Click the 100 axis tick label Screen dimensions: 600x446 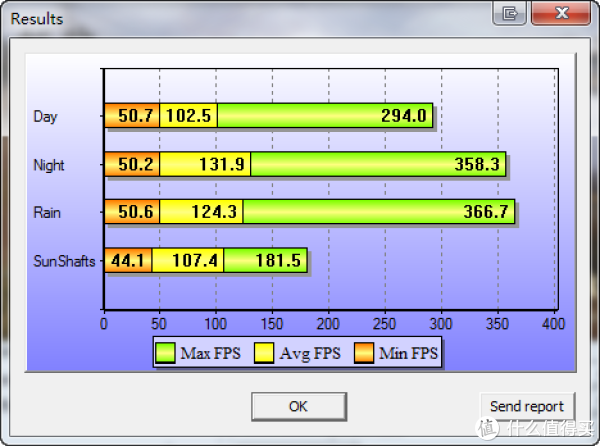point(215,324)
